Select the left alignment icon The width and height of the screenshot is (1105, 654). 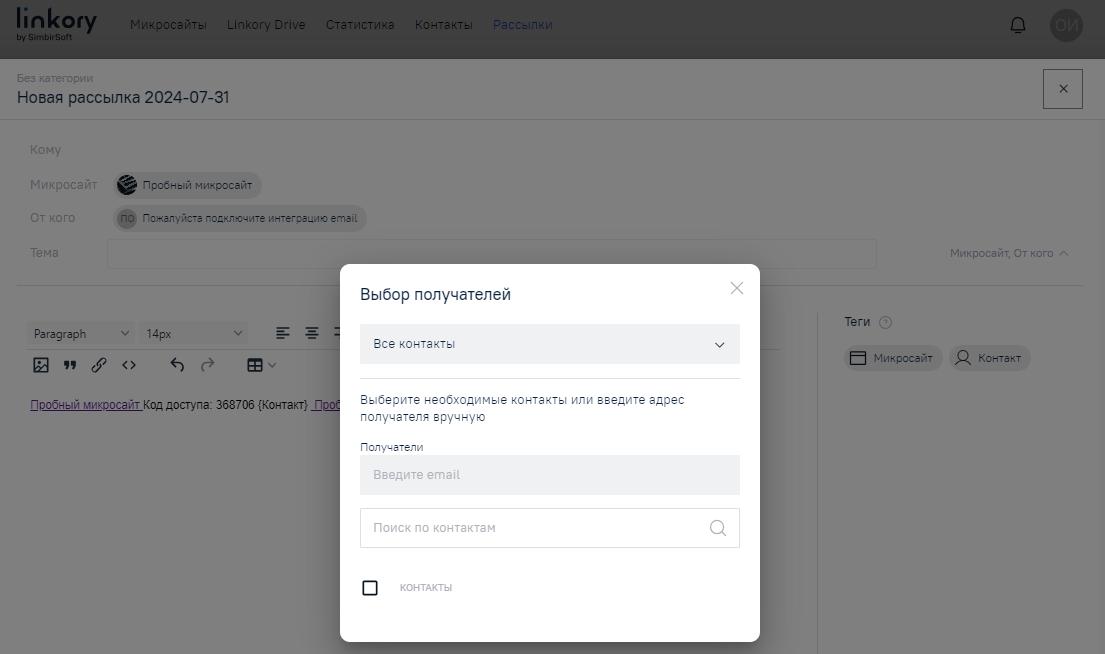point(282,333)
